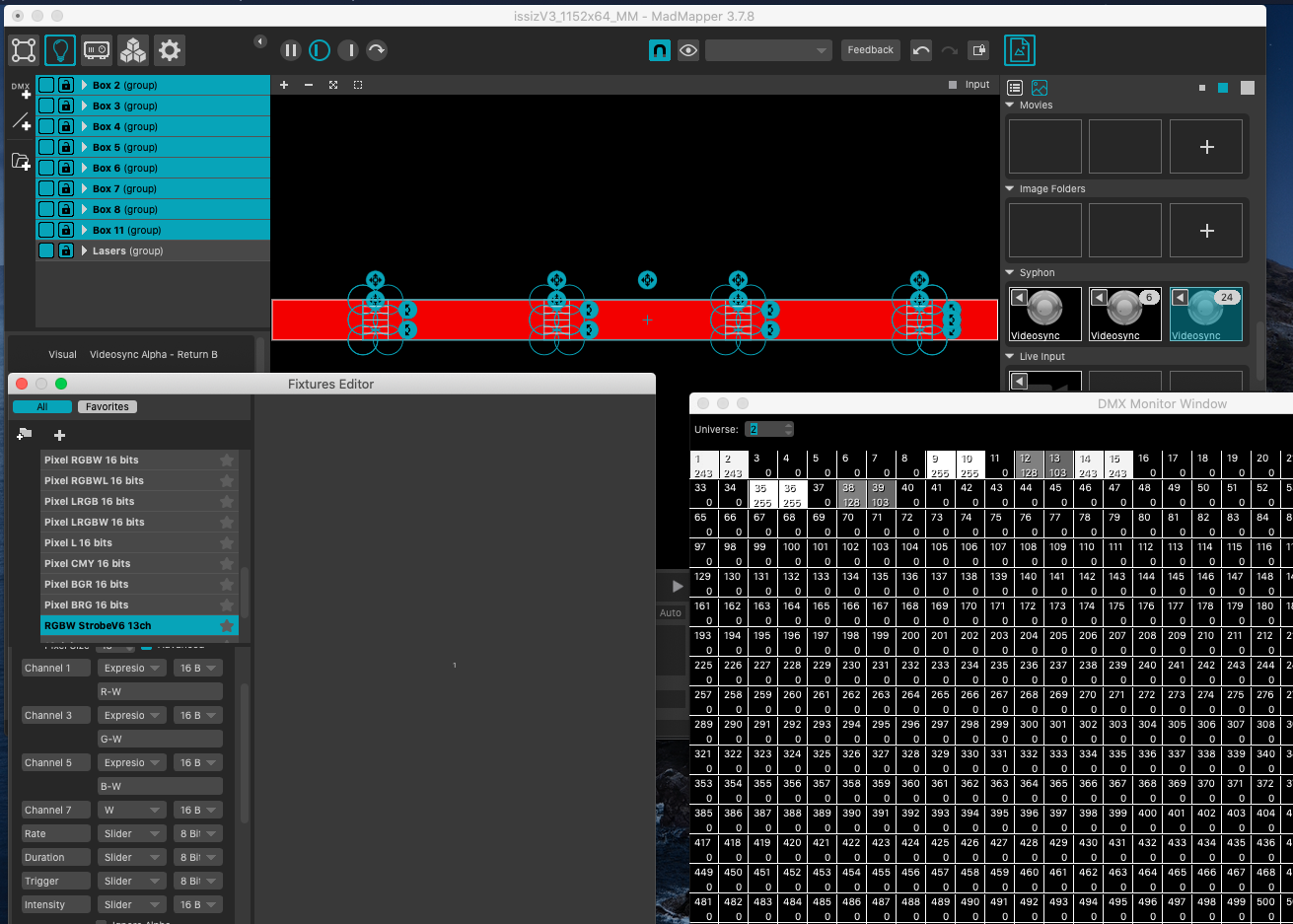Toggle lock on Box 7 group

pos(66,188)
